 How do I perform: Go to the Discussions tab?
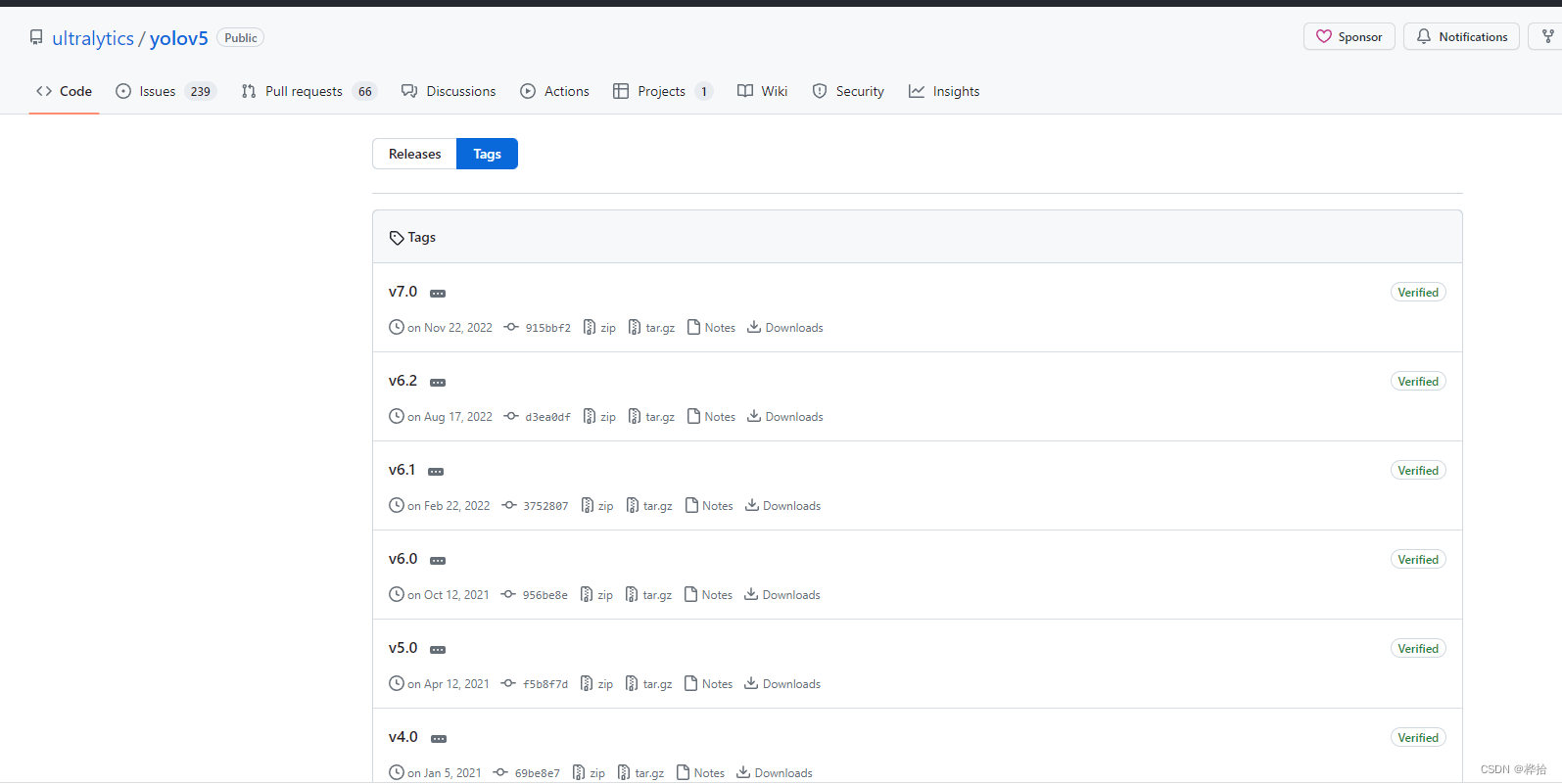[449, 91]
